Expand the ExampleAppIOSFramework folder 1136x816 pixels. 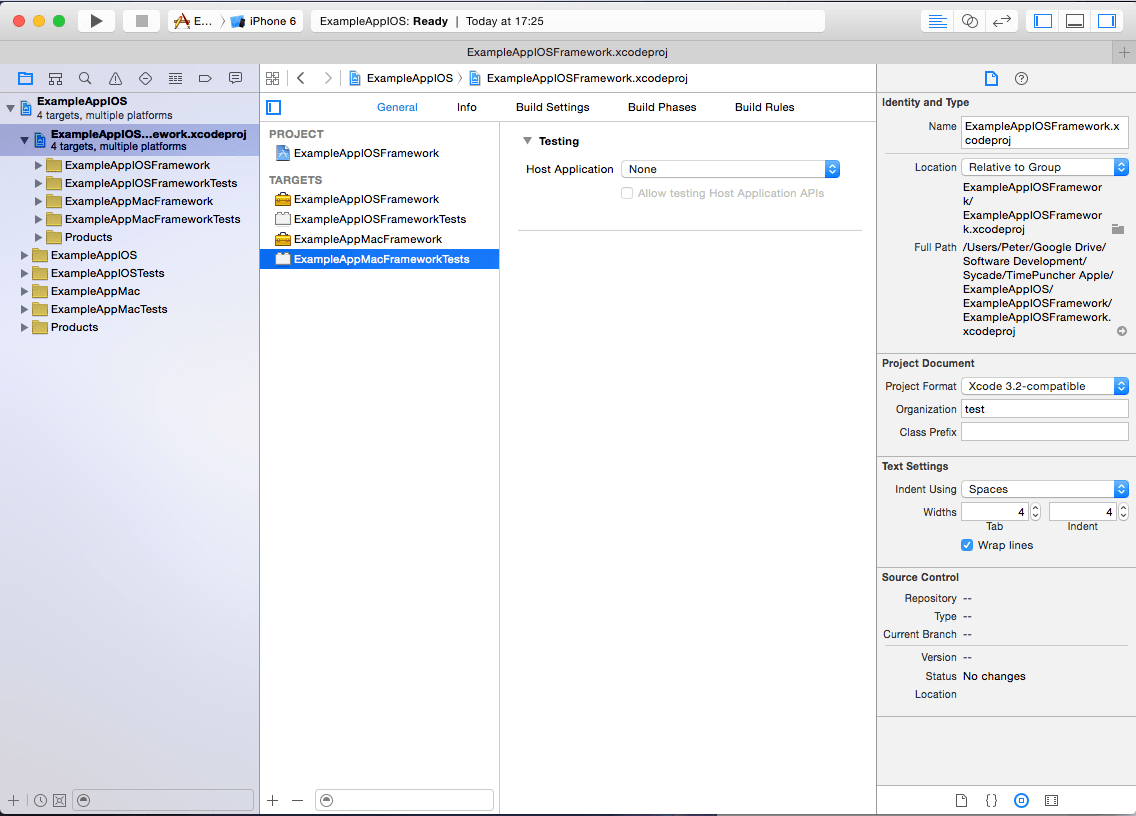[38, 165]
